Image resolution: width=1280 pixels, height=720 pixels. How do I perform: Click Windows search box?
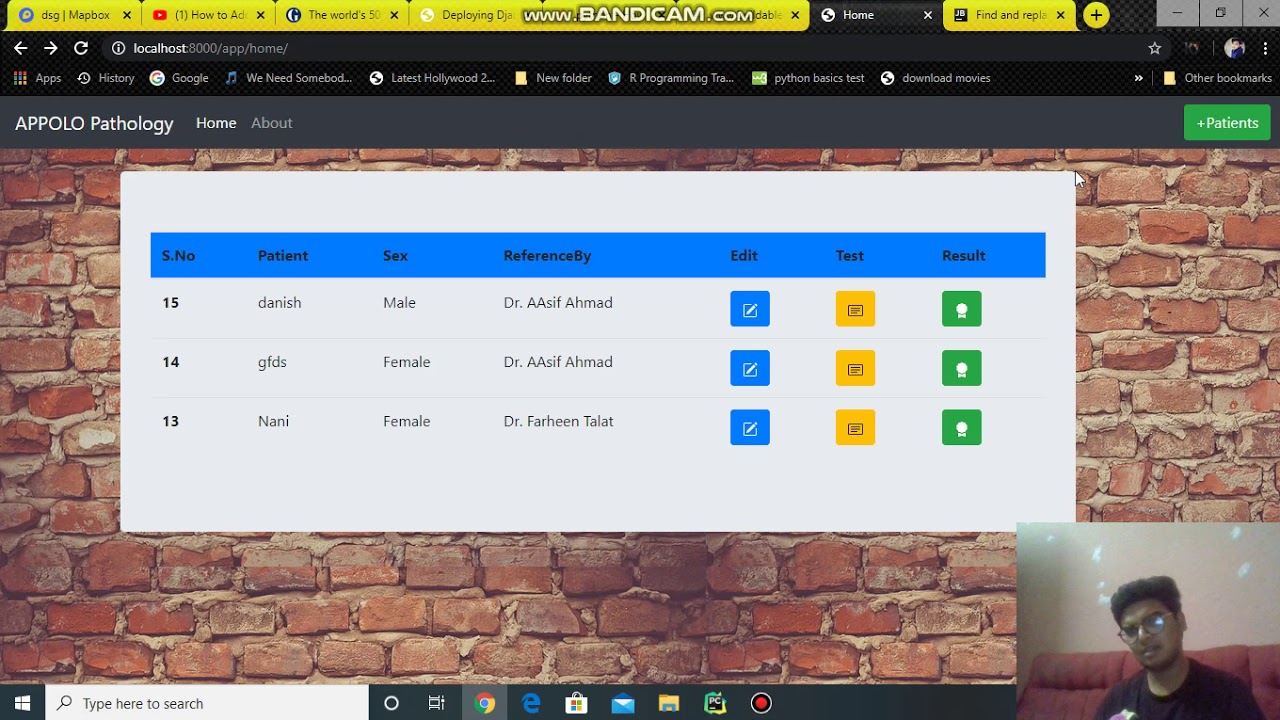pyautogui.click(x=207, y=703)
